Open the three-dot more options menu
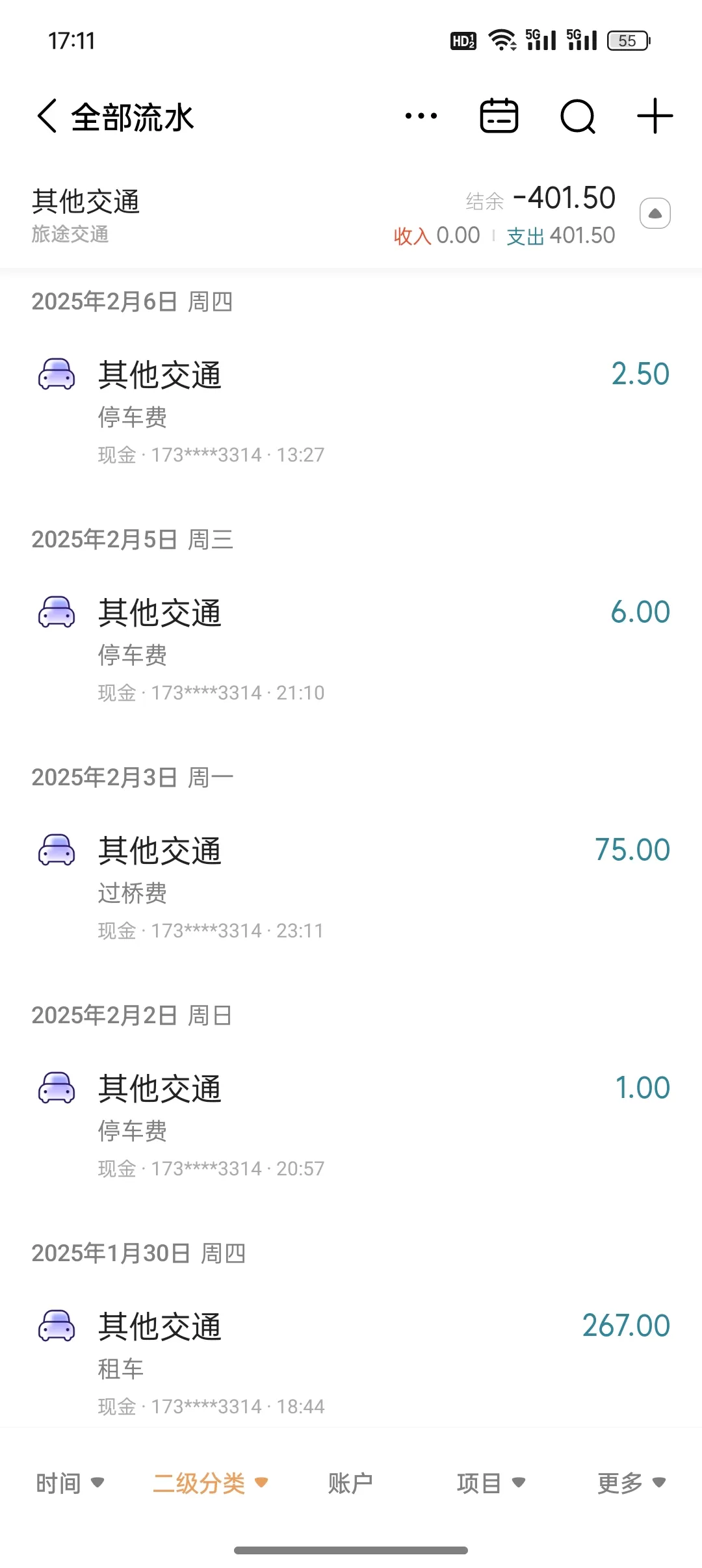702x1568 pixels. click(x=421, y=117)
